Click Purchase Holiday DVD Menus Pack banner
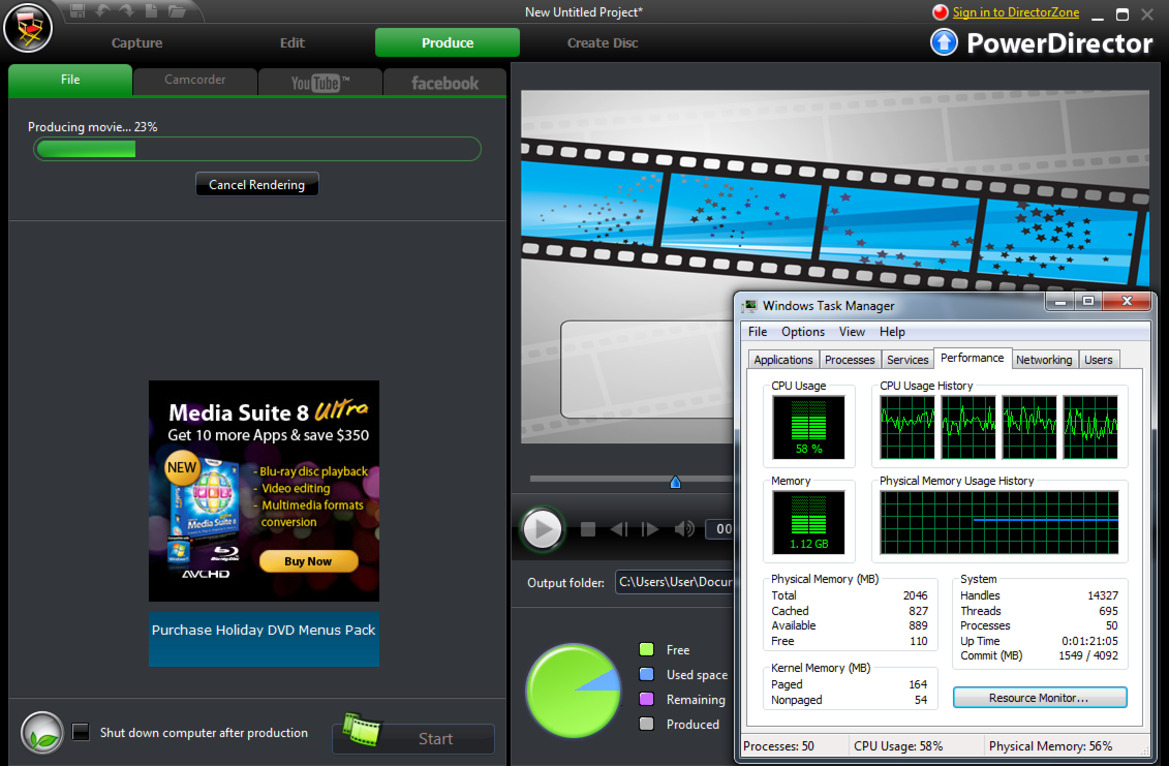 [264, 638]
